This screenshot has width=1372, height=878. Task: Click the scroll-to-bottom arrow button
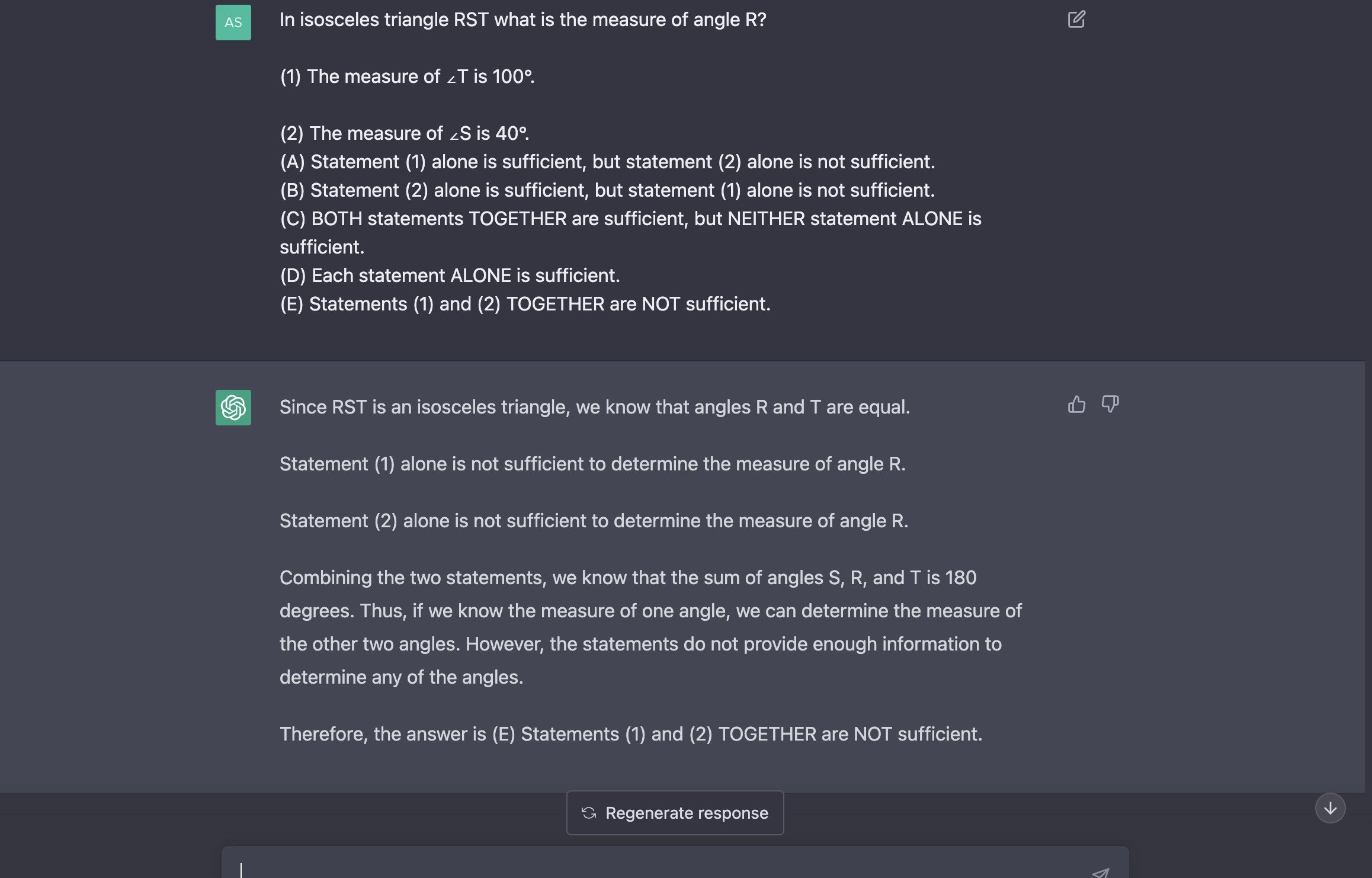point(1330,808)
